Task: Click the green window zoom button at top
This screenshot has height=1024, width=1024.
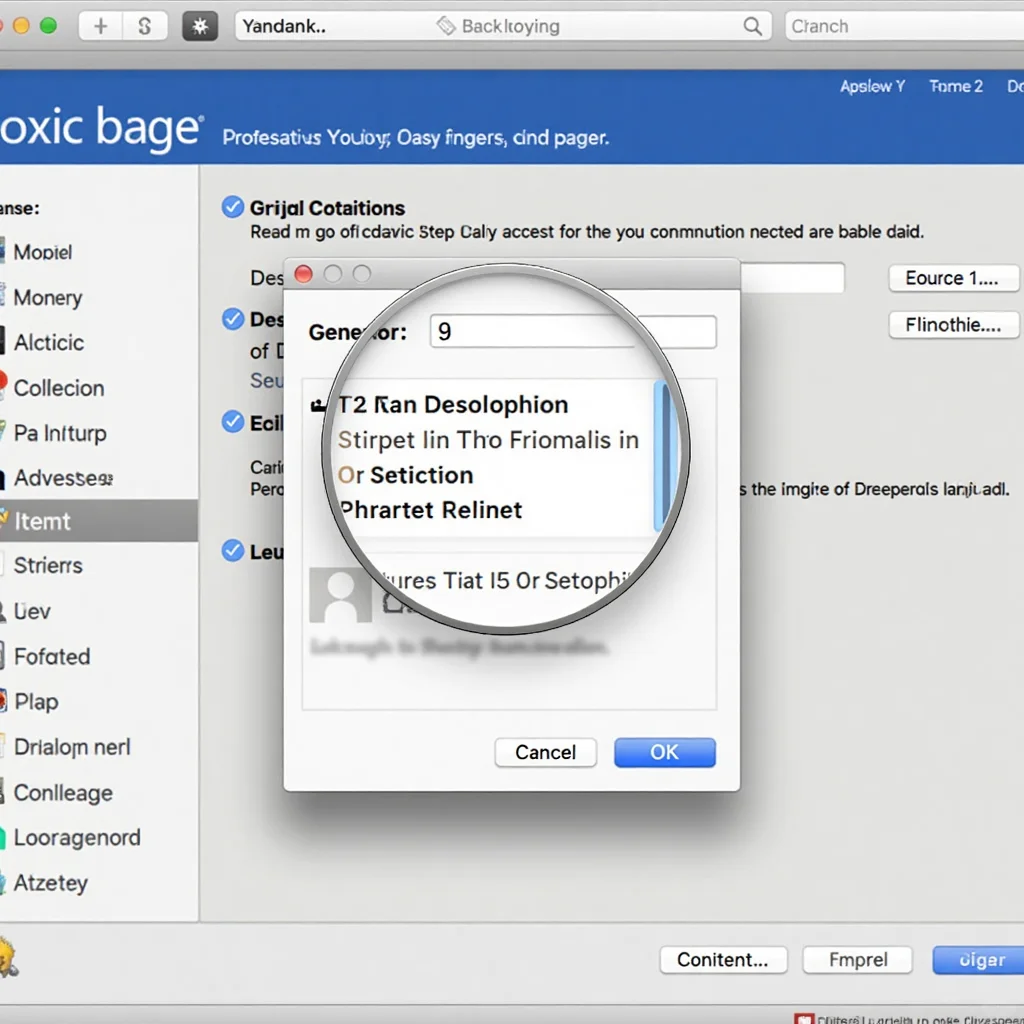Action: tap(48, 26)
